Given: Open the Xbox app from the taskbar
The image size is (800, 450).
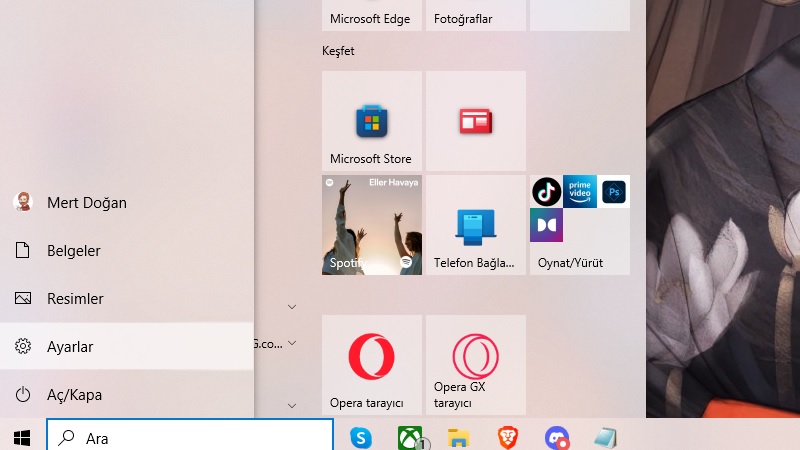Looking at the screenshot, I should pos(411,438).
